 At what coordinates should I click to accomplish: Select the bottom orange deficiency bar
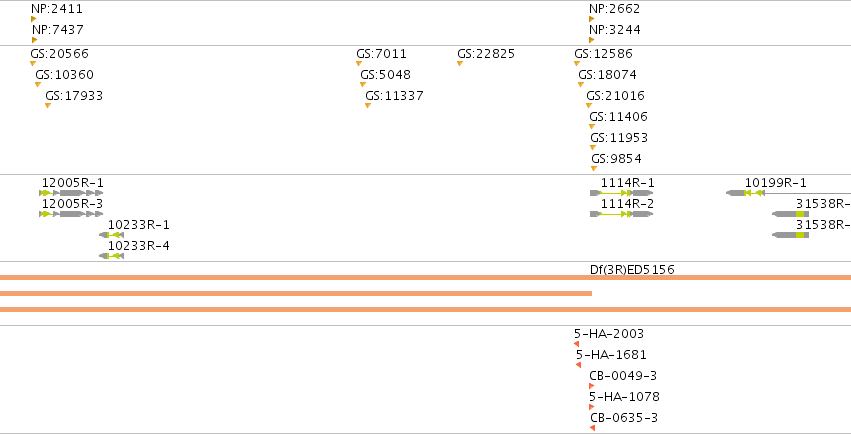[426, 310]
